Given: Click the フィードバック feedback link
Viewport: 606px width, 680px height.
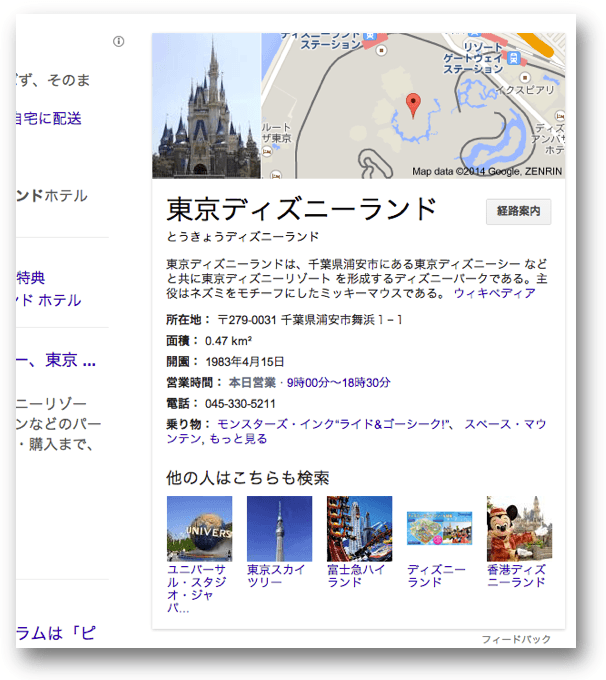Looking at the screenshot, I should point(516,639).
